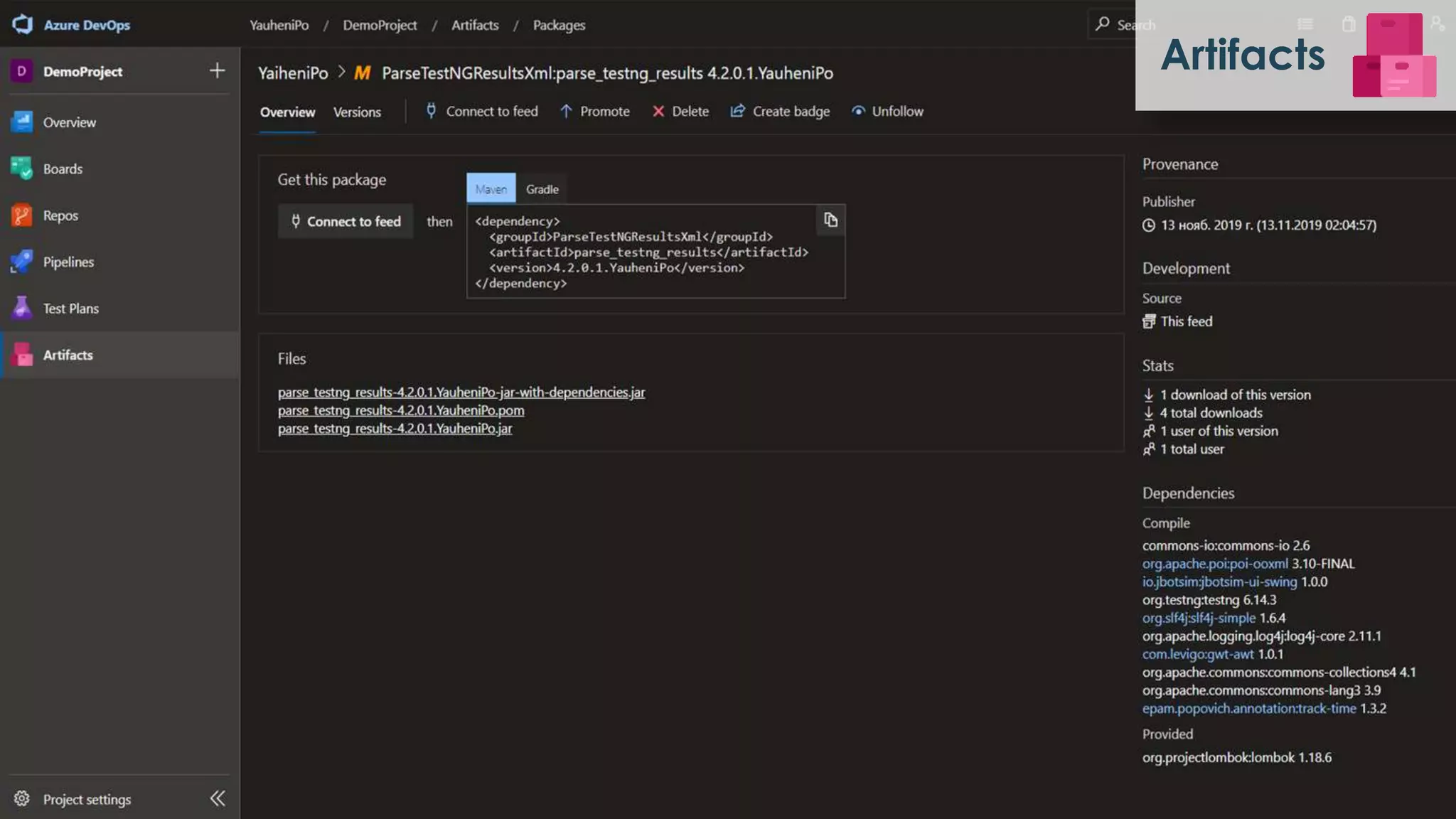
Task: Select the Maven tab
Action: click(x=491, y=189)
